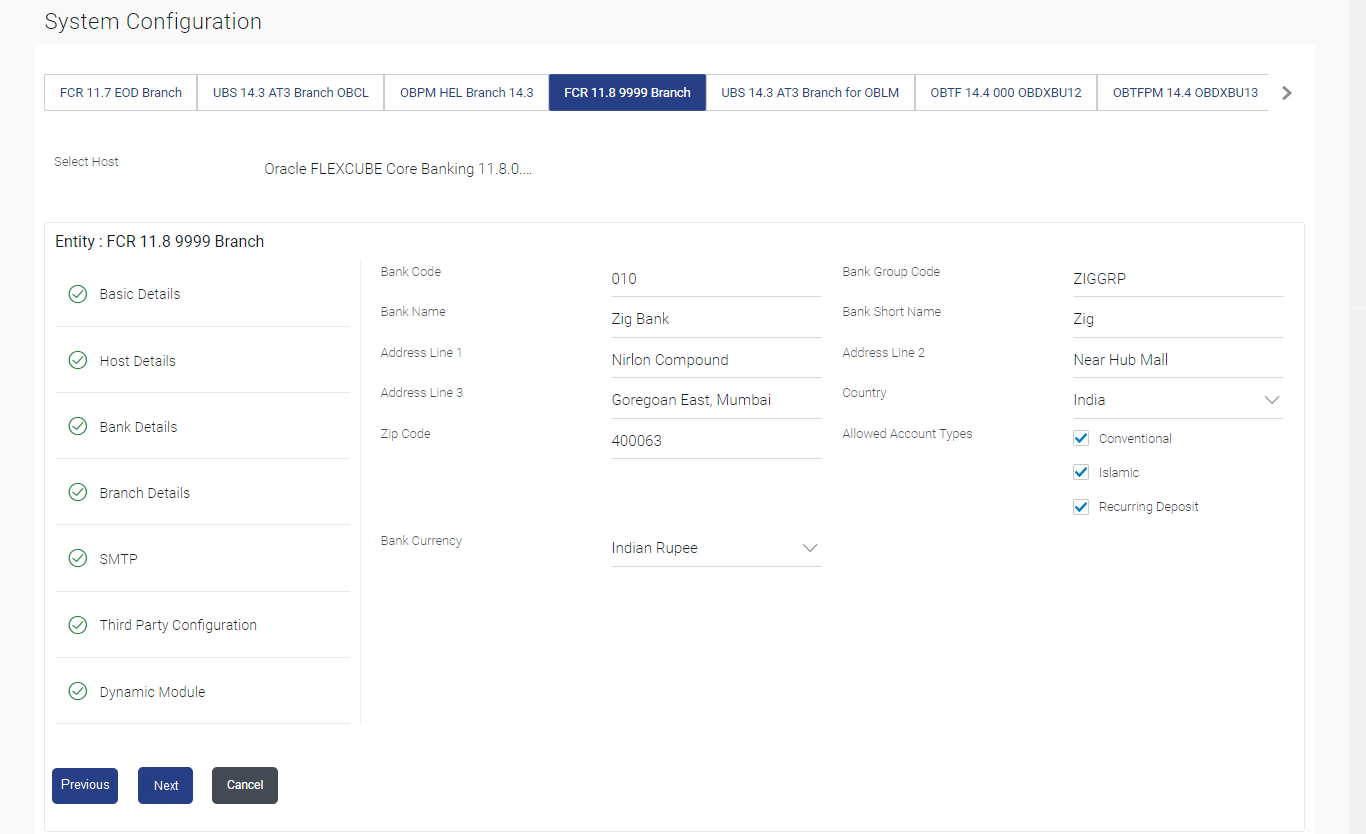Click the Dynamic Module checkmark icon

pos(77,691)
